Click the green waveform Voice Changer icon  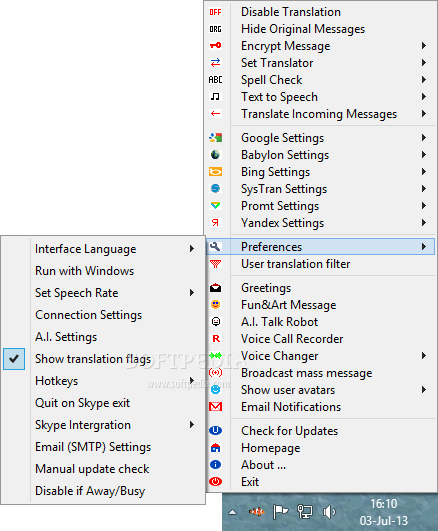[x=215, y=356]
